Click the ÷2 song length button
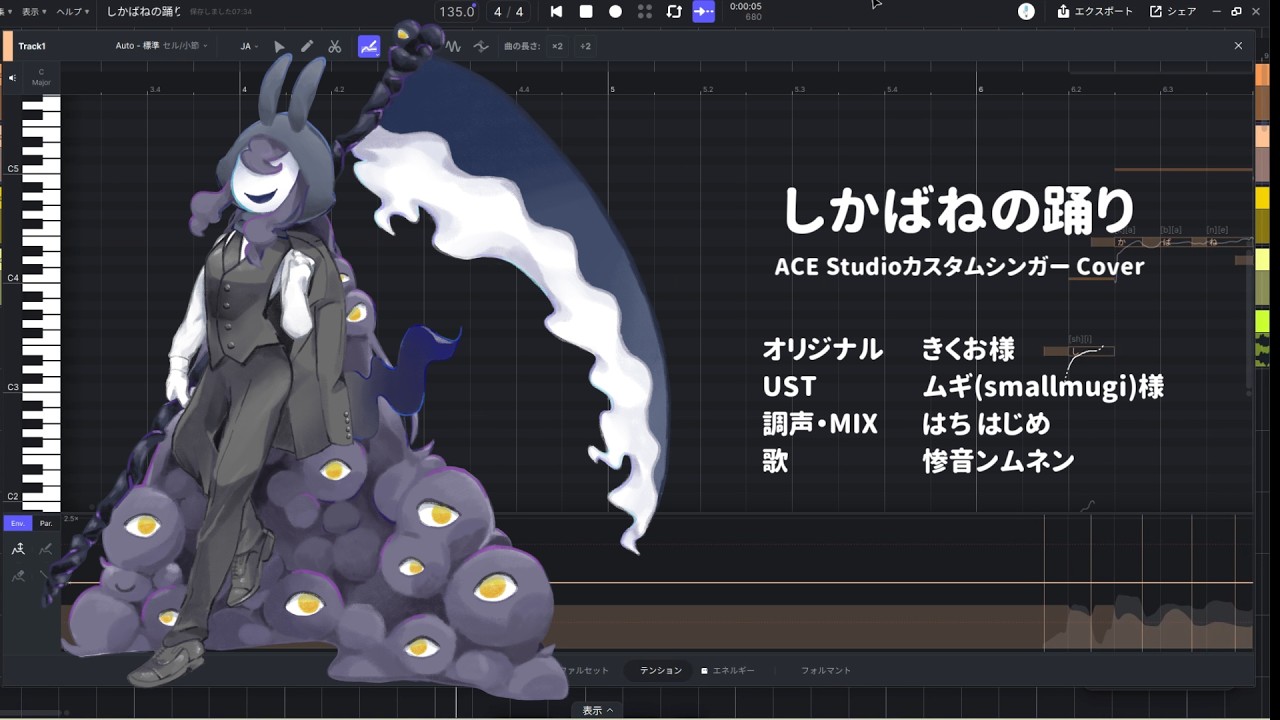The height and width of the screenshot is (720, 1280). click(x=585, y=46)
